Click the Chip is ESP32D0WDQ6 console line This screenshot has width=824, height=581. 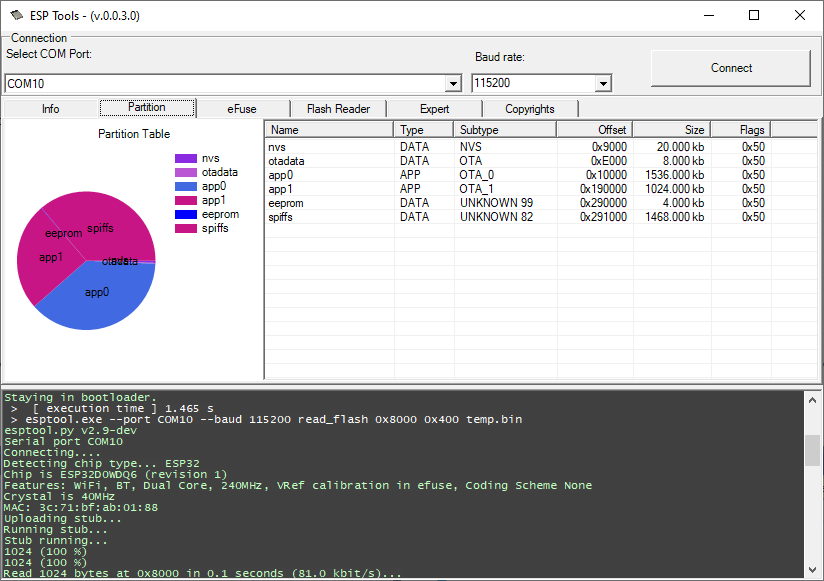(x=115, y=474)
